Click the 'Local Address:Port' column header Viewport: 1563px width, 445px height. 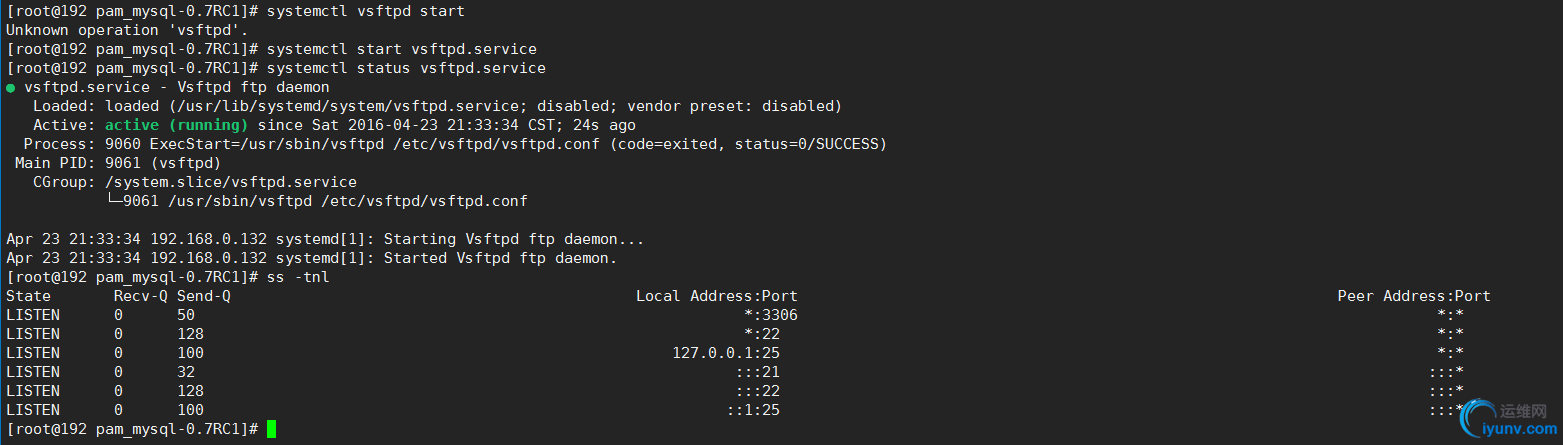(717, 296)
